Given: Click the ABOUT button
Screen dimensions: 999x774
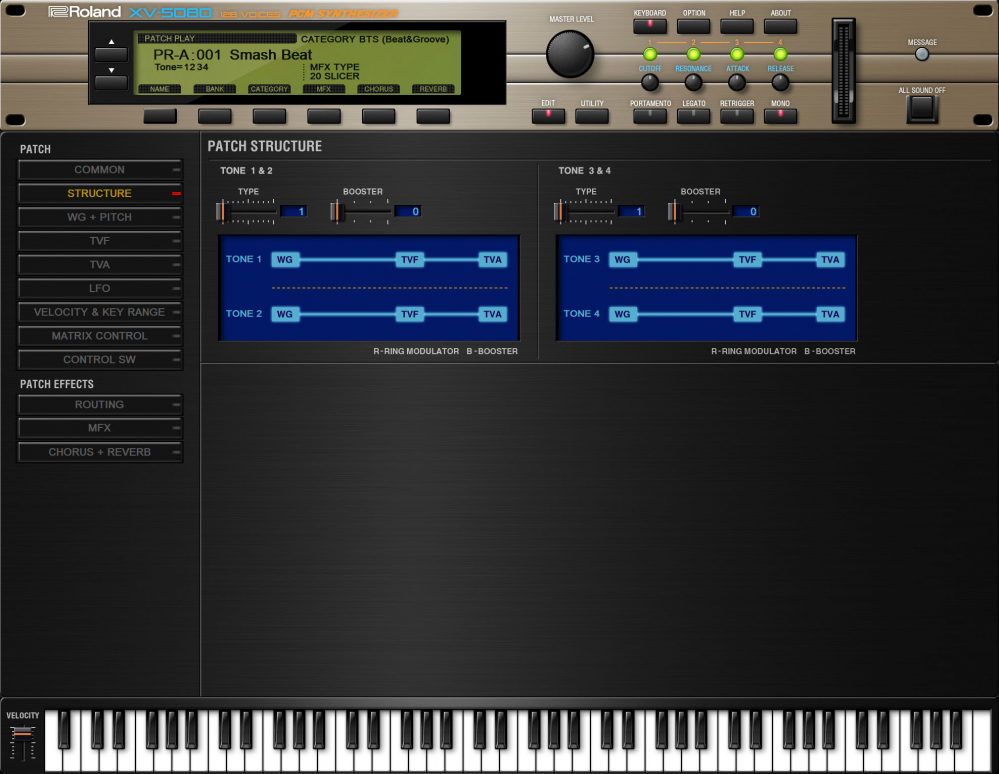Looking at the screenshot, I should [x=780, y=26].
